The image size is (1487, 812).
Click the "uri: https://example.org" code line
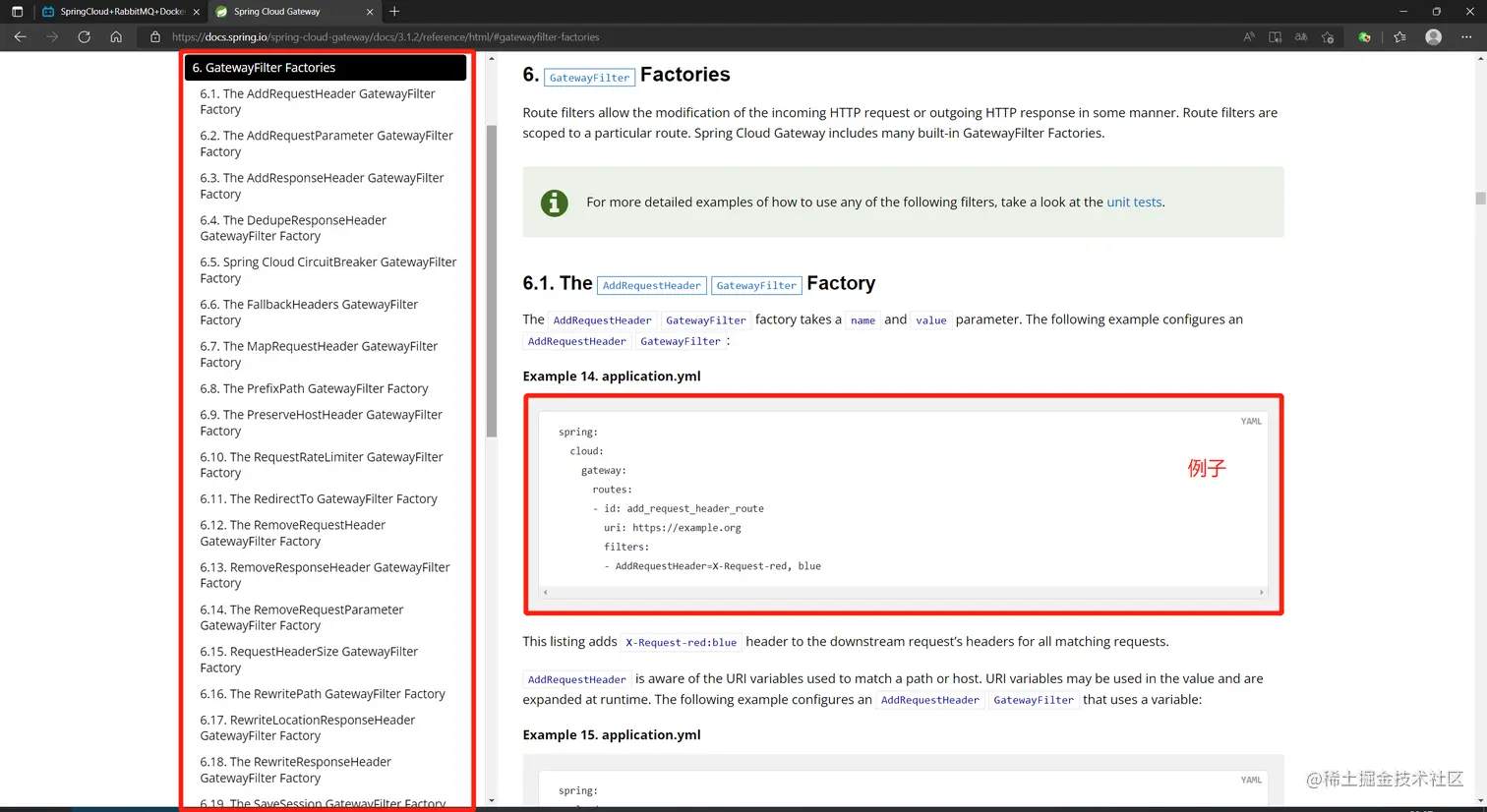pyautogui.click(x=673, y=528)
